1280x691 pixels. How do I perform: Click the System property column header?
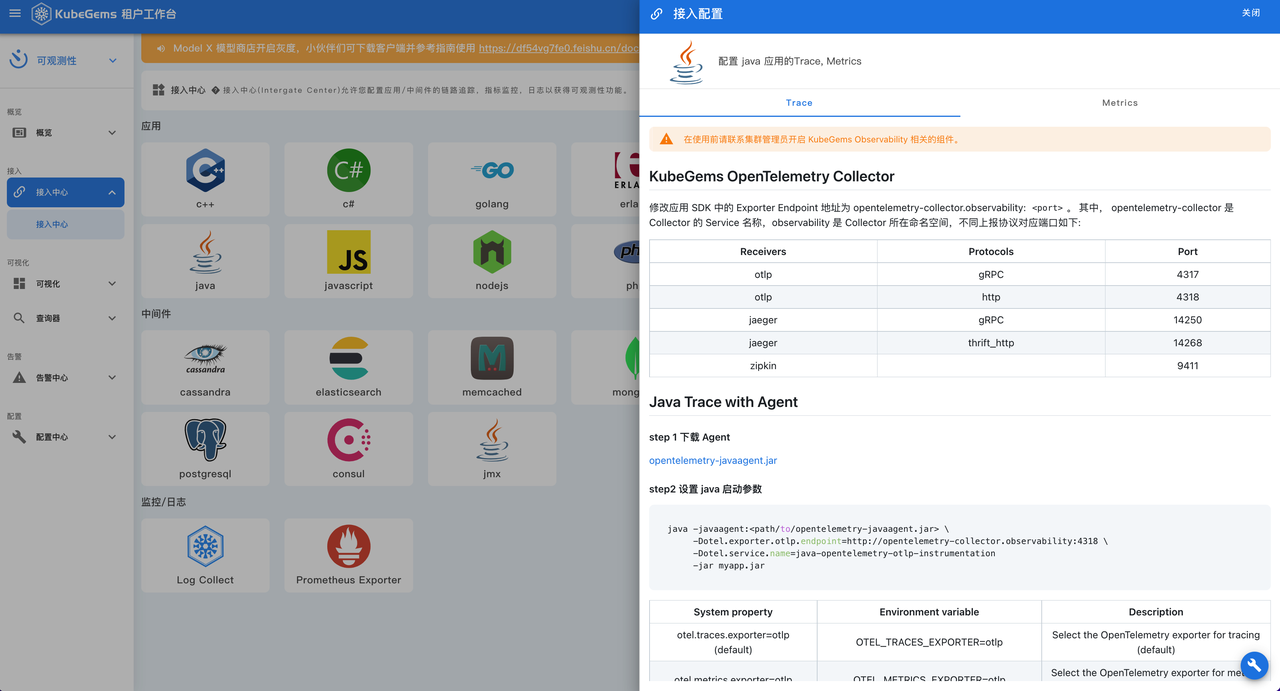pyautogui.click(x=733, y=612)
